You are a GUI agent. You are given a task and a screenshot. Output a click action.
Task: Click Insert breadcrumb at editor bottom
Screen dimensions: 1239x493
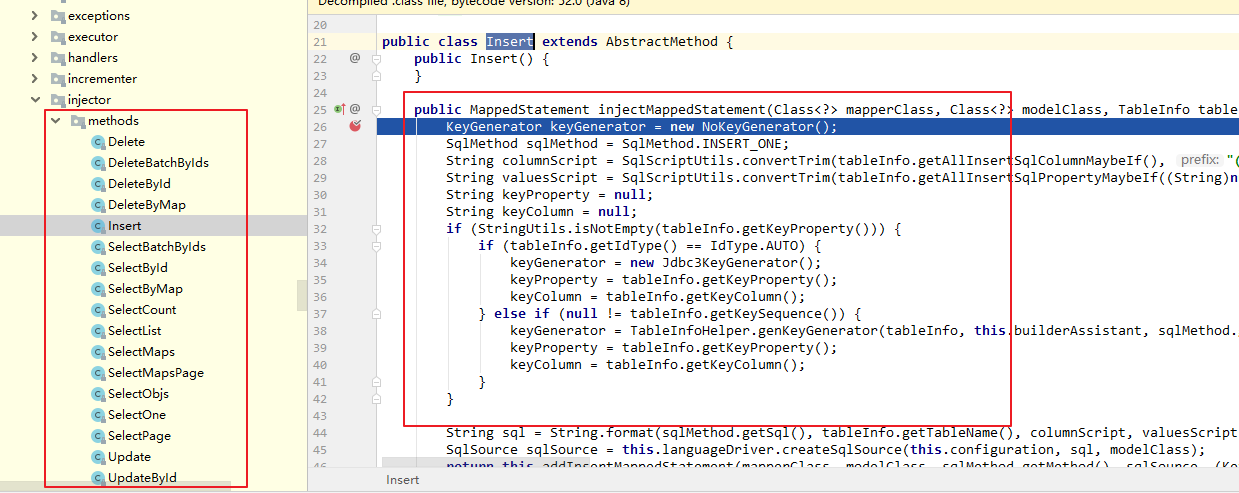tap(404, 481)
